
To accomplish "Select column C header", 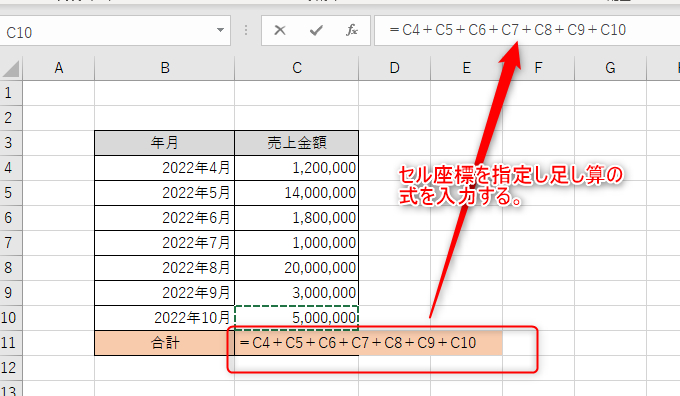I will click(297, 68).
